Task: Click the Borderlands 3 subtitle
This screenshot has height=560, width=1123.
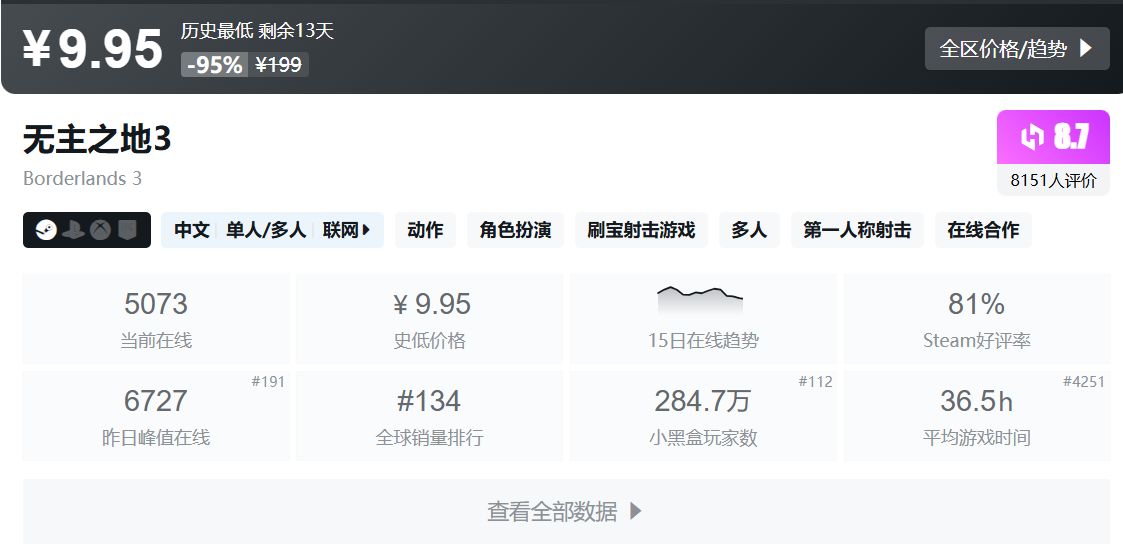Action: click(x=82, y=178)
